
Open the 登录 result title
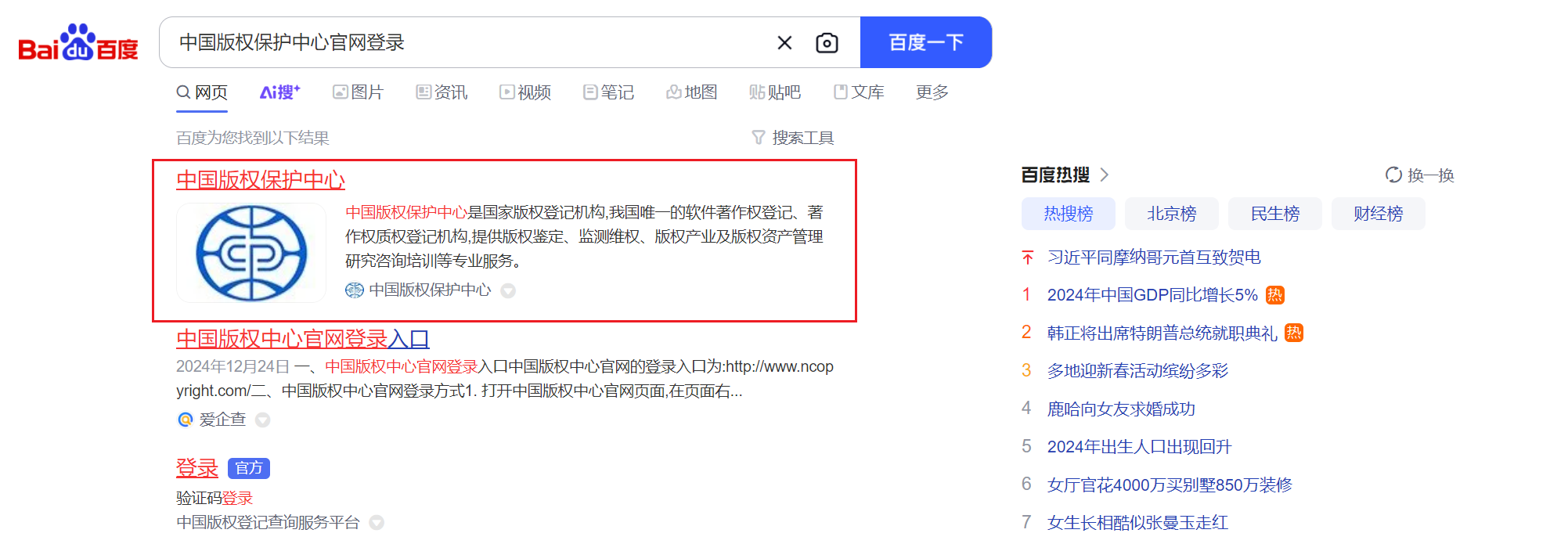point(197,468)
